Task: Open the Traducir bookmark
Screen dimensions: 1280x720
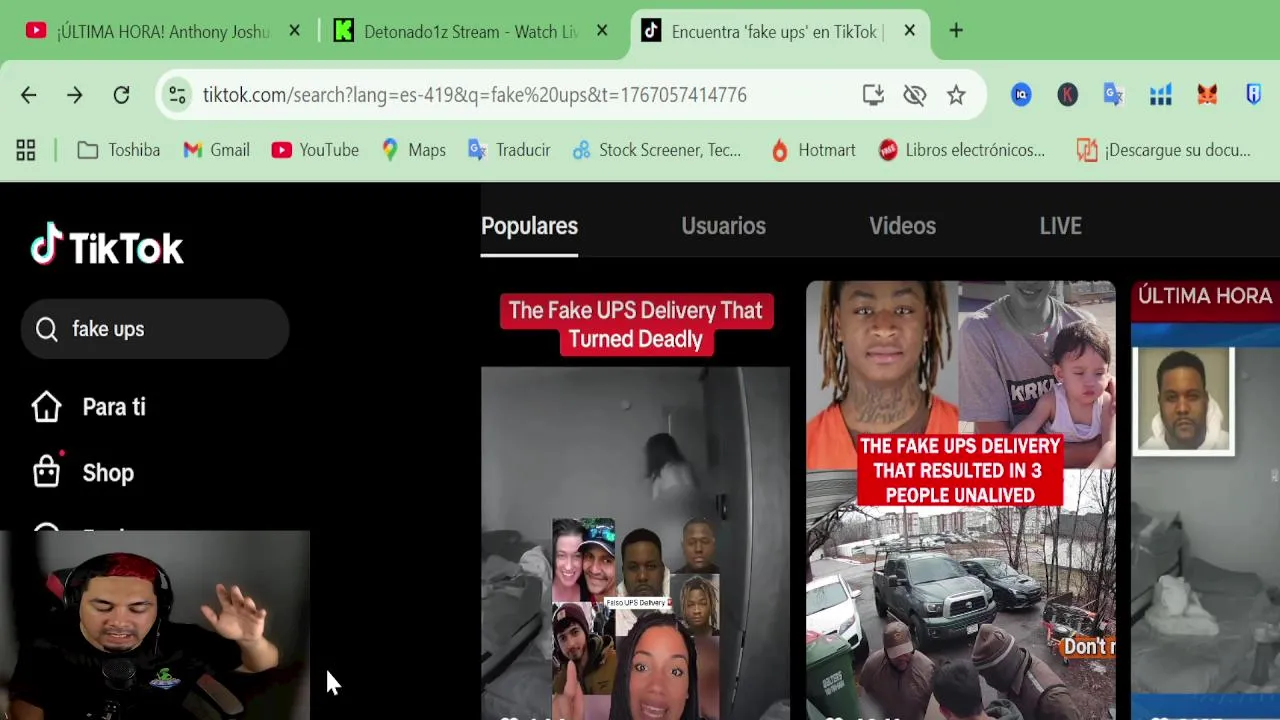Action: click(x=509, y=150)
